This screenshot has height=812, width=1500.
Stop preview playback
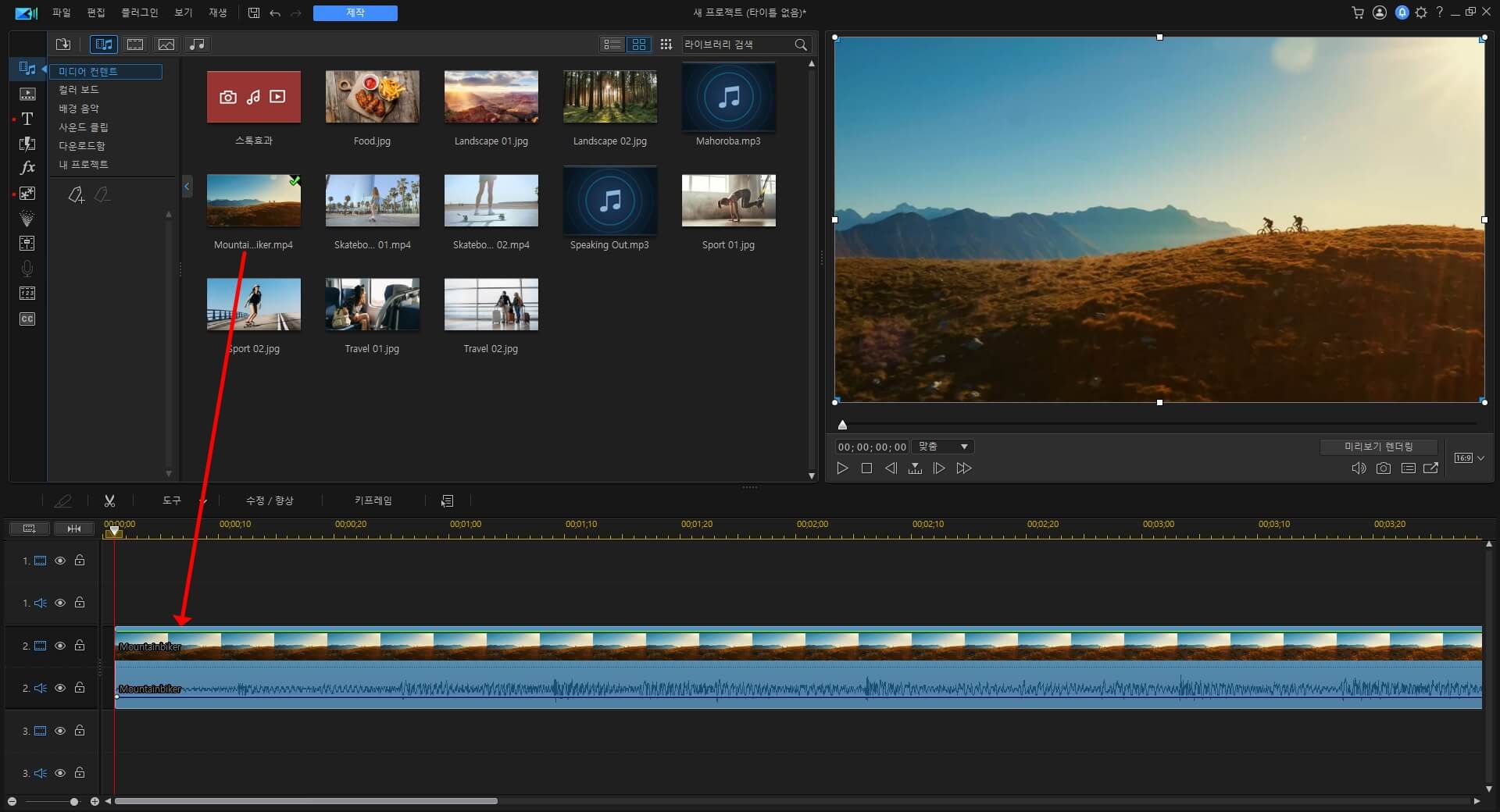[866, 468]
